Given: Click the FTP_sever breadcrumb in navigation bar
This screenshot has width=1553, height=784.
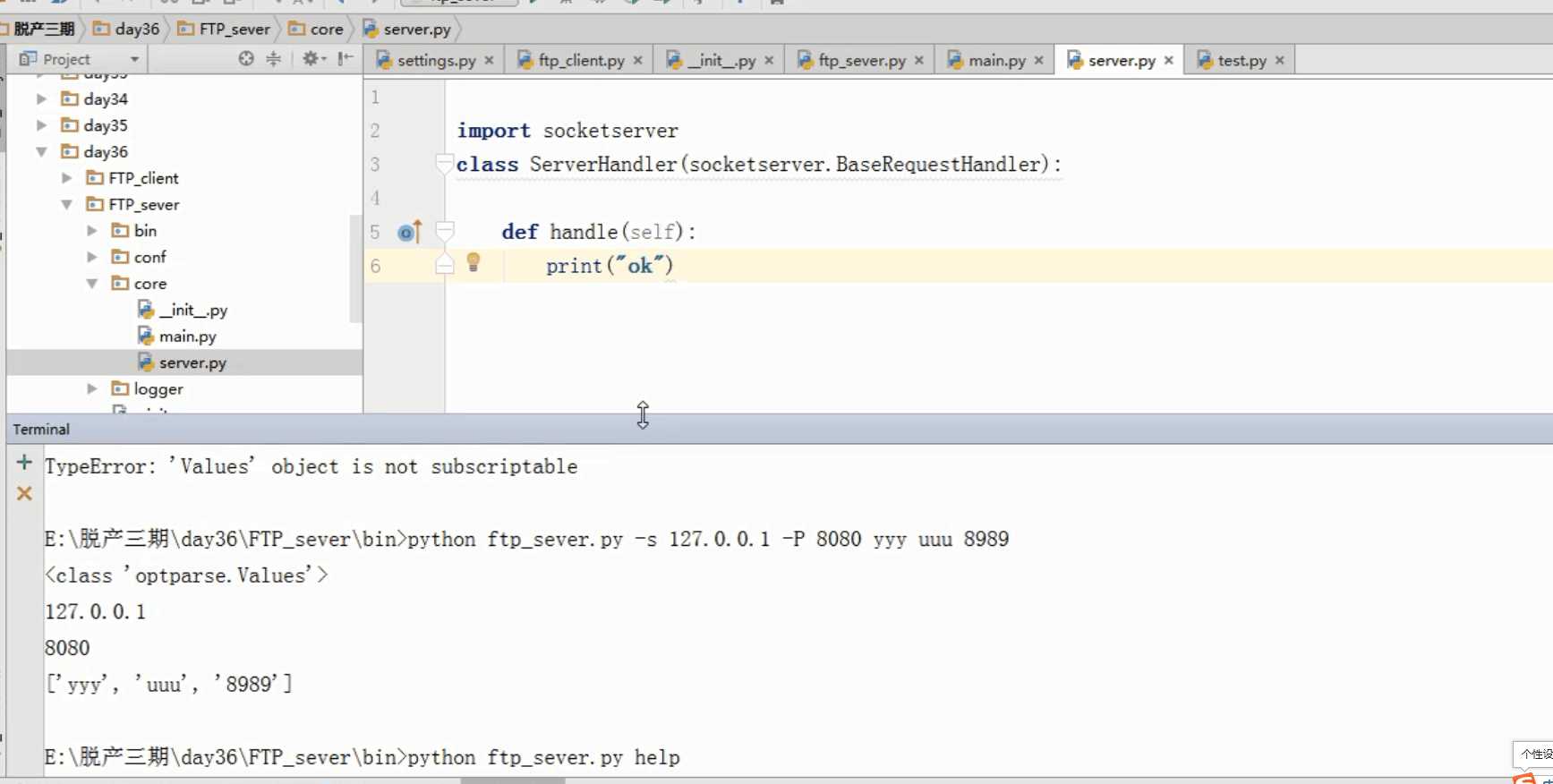Looking at the screenshot, I should click(x=224, y=29).
